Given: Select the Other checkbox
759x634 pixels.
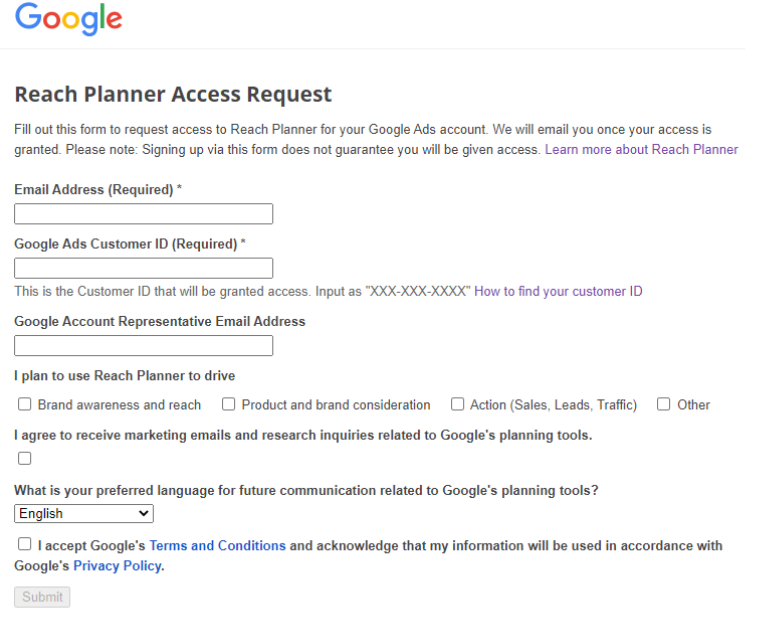Looking at the screenshot, I should [x=664, y=405].
